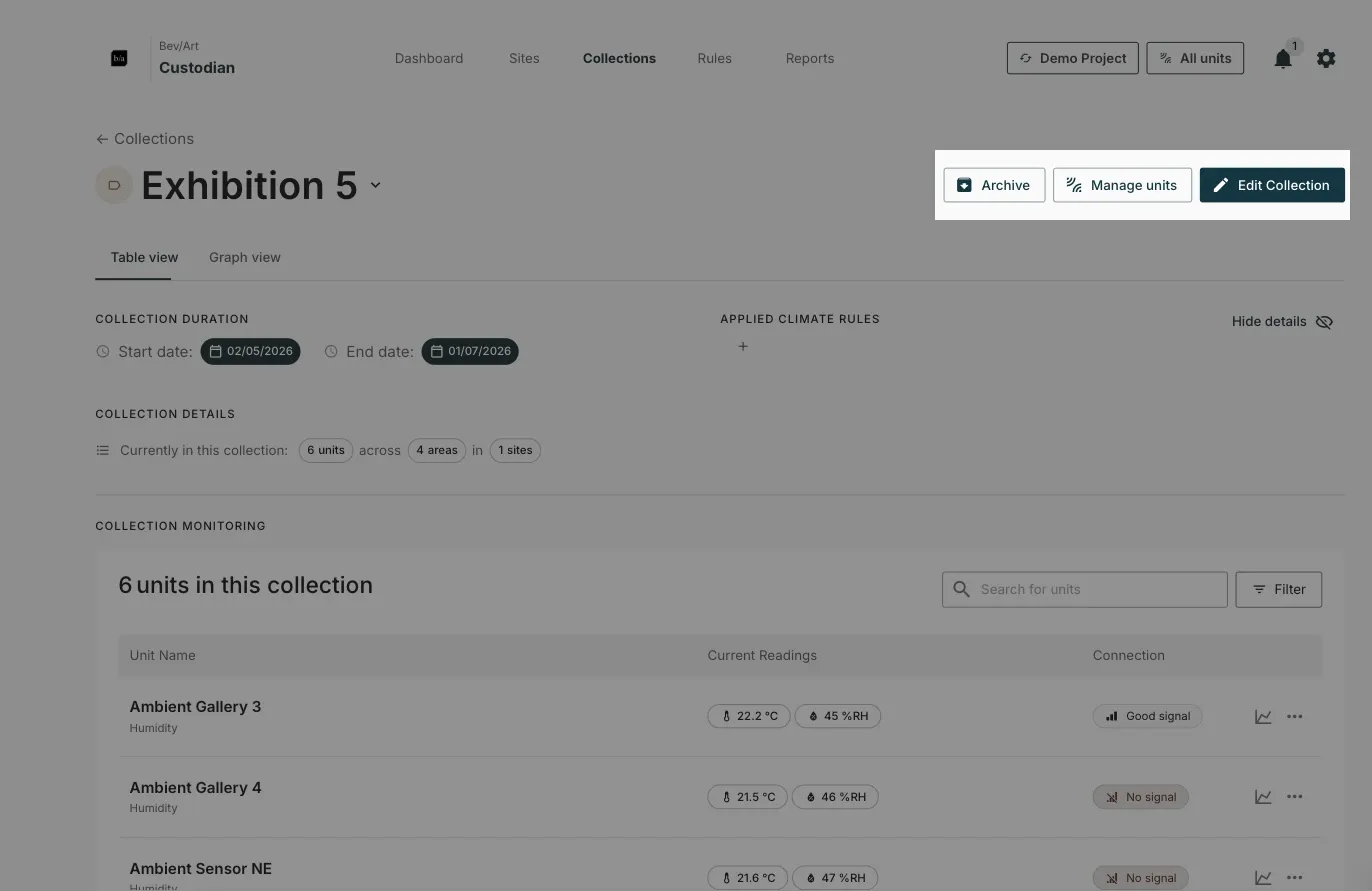Open Sites in the navigation

(524, 58)
